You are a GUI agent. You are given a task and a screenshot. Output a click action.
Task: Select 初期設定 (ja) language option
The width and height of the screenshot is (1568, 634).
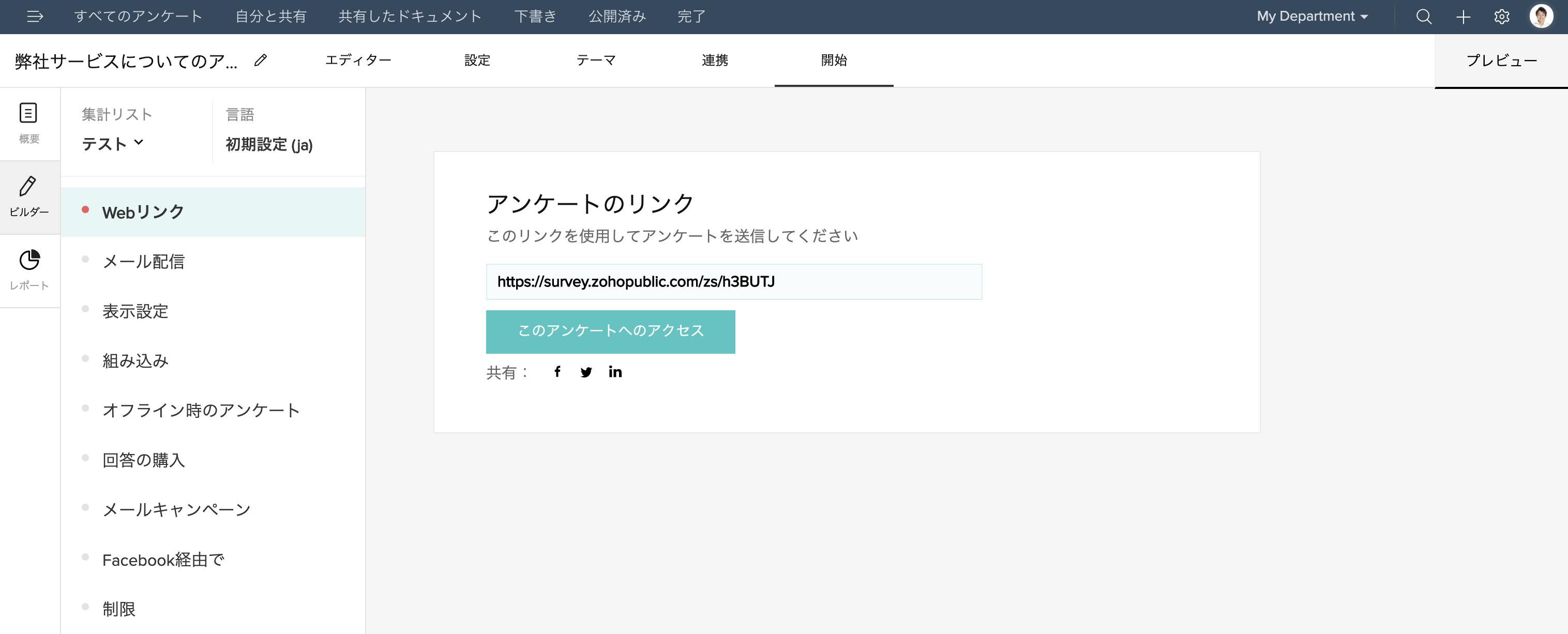(269, 144)
